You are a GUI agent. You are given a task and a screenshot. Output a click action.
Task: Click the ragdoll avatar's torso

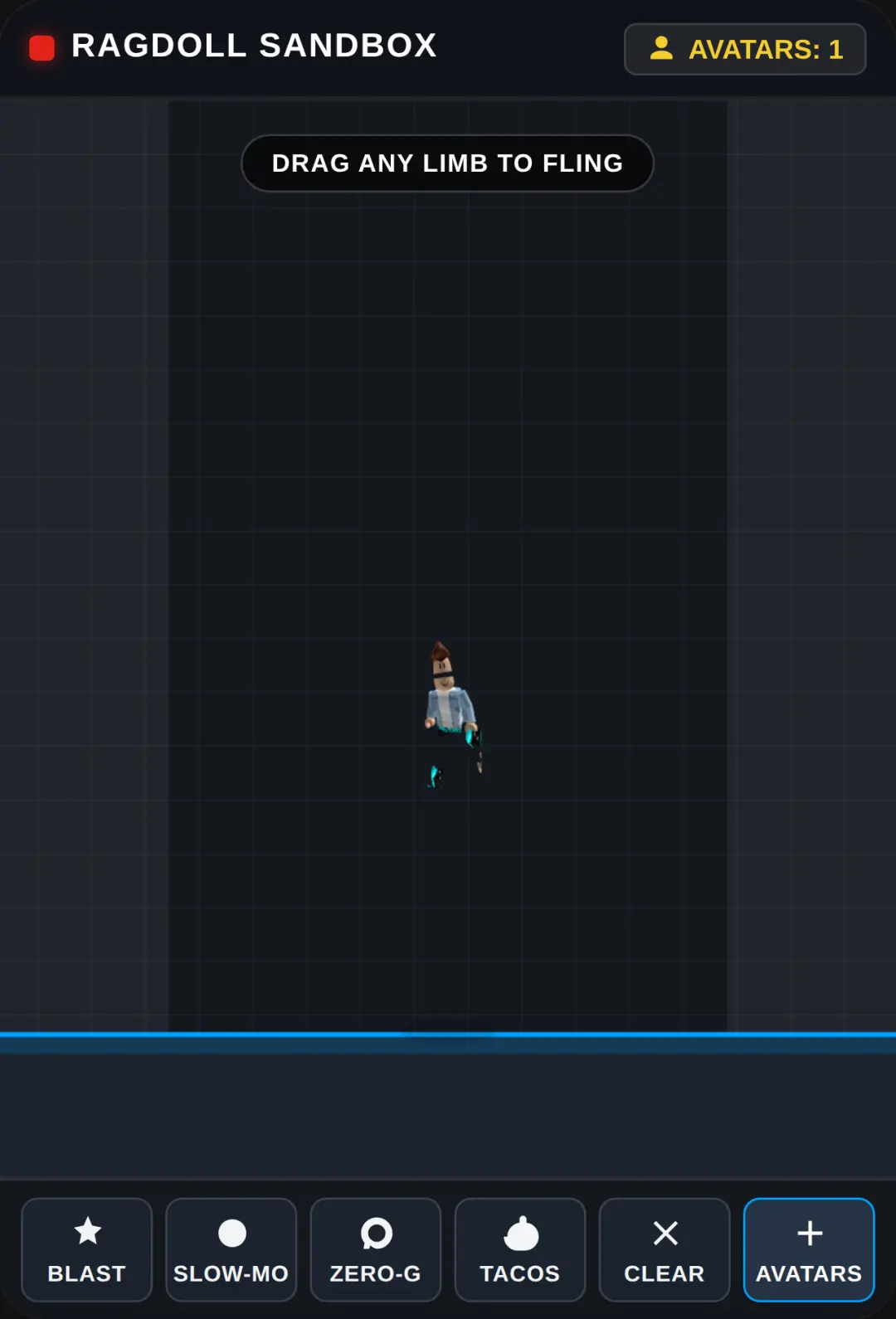point(449,708)
